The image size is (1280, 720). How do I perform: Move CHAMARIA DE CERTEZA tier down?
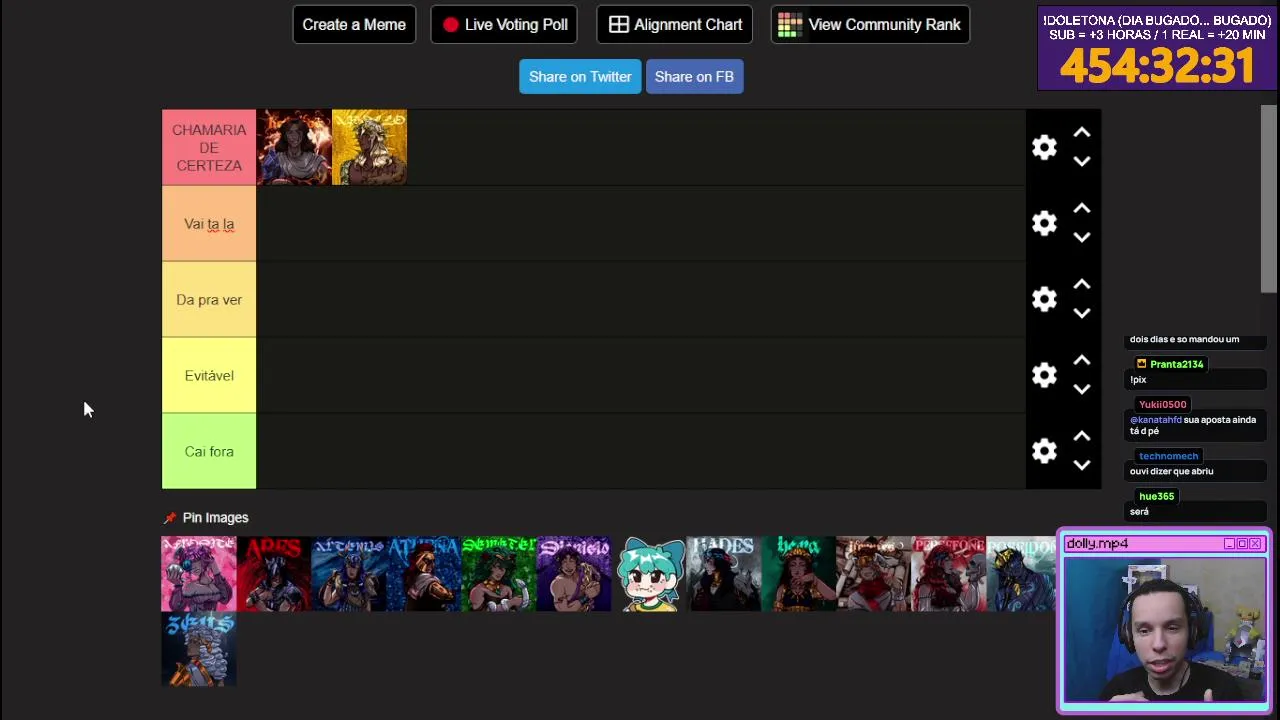[x=1081, y=161]
